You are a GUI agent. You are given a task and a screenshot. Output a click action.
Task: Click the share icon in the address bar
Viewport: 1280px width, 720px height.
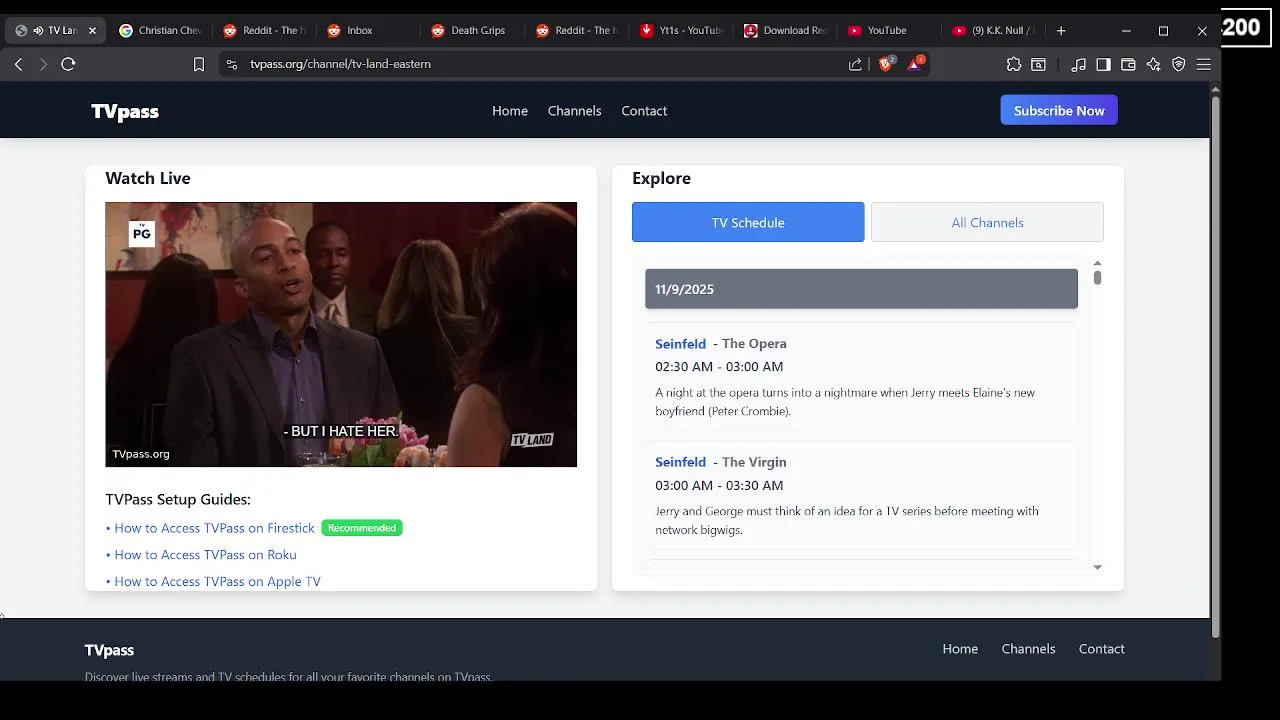point(855,64)
